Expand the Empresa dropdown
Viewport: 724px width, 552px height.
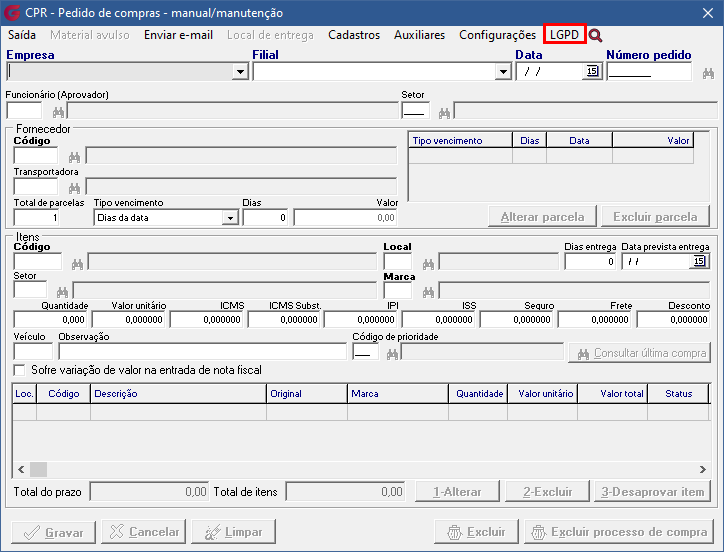(240, 72)
